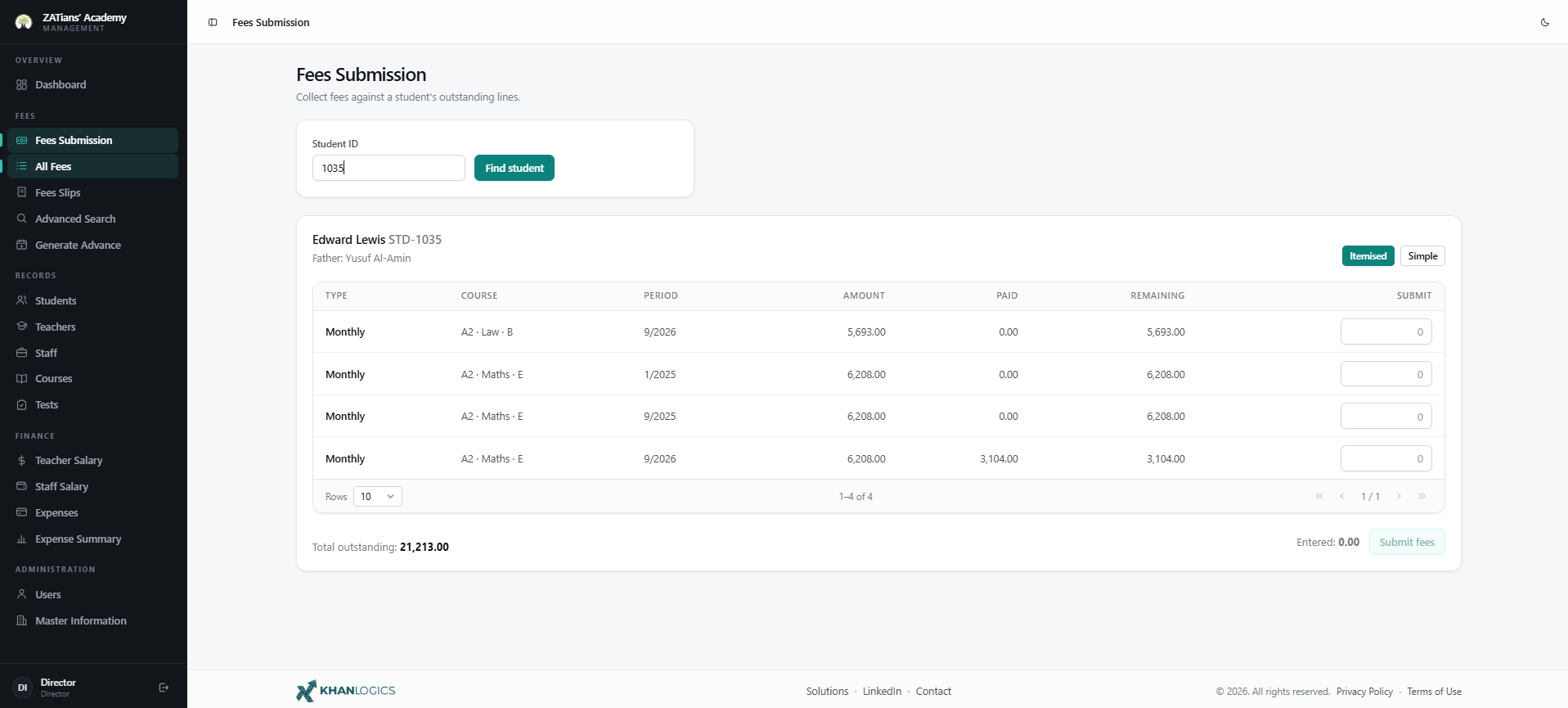Click the Users person icon
Screen dimensions: 1568x708
pos(22,594)
